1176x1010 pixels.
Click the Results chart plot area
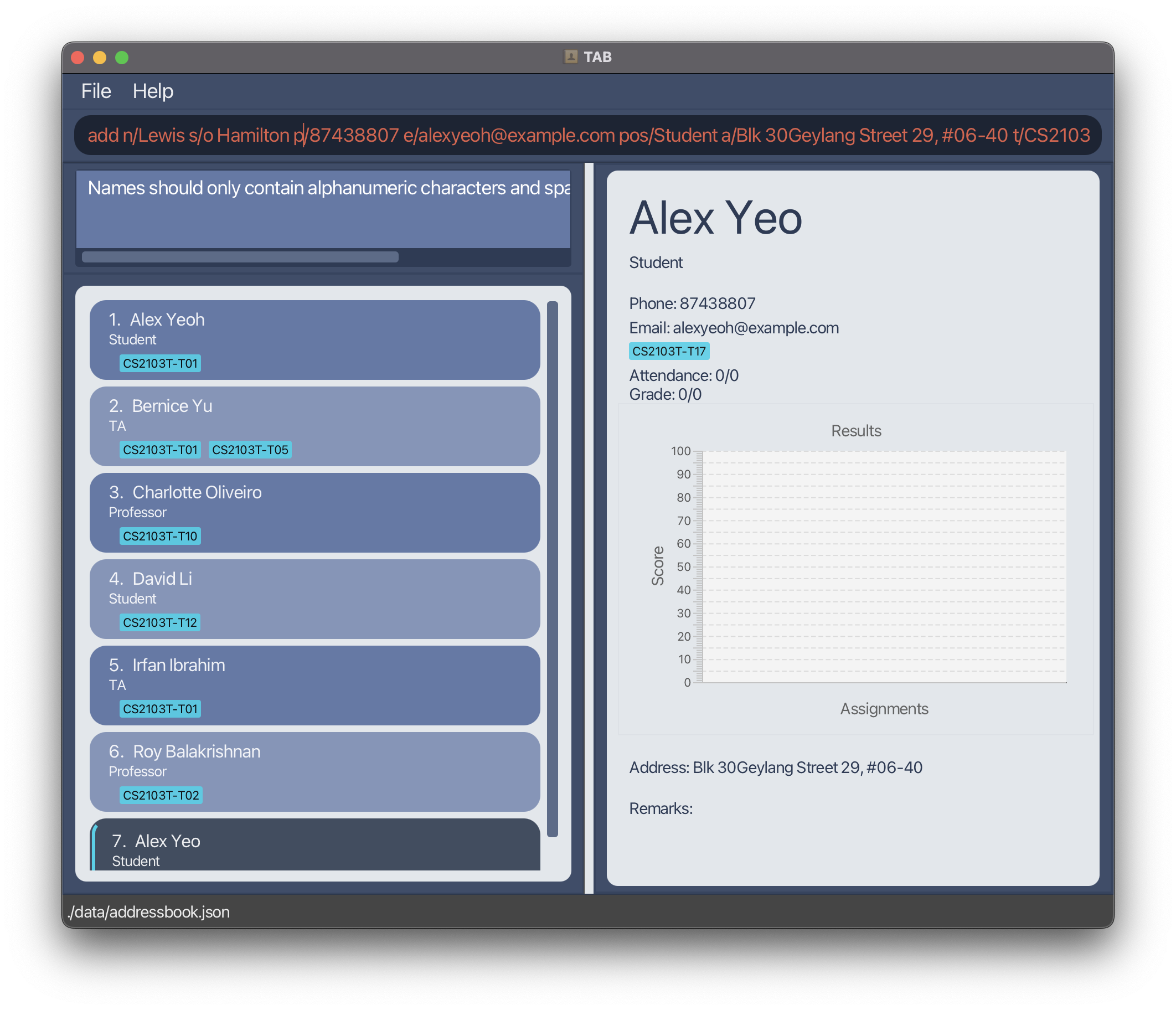coord(884,566)
